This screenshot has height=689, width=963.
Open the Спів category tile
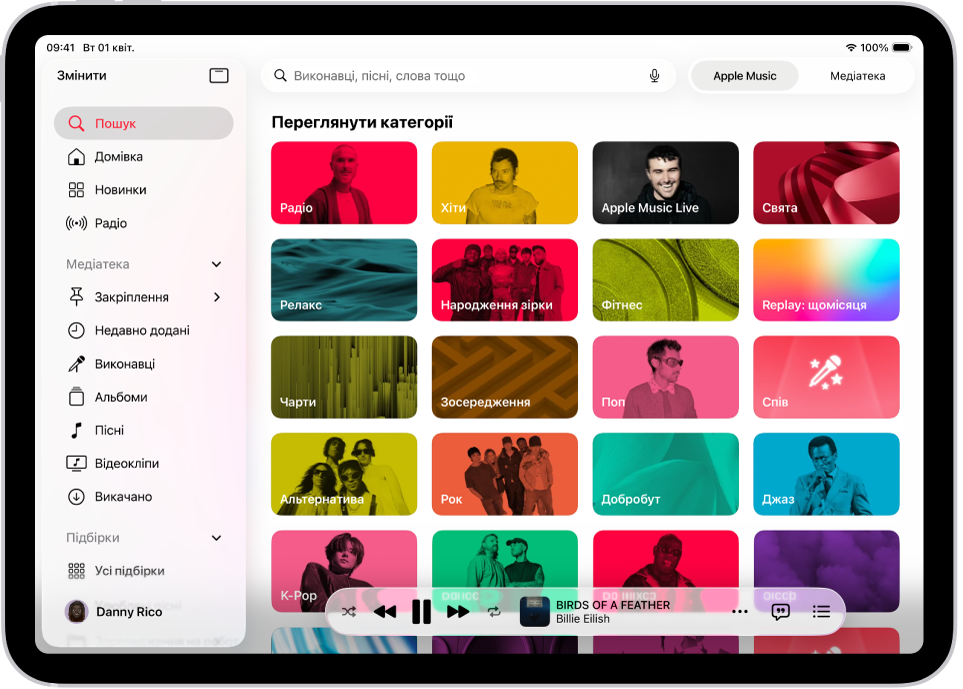[x=827, y=377]
